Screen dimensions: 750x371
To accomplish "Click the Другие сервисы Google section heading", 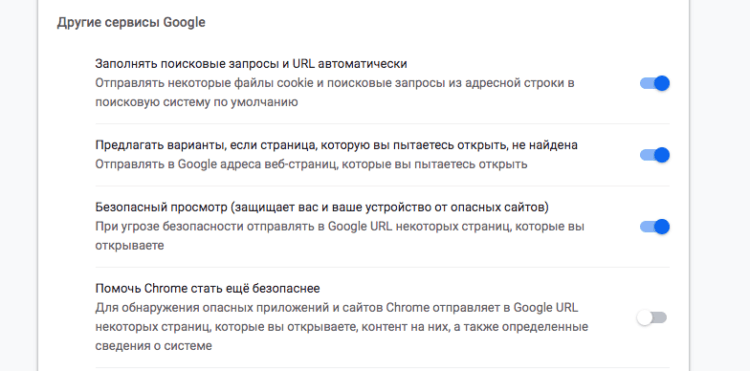I will tap(131, 22).
